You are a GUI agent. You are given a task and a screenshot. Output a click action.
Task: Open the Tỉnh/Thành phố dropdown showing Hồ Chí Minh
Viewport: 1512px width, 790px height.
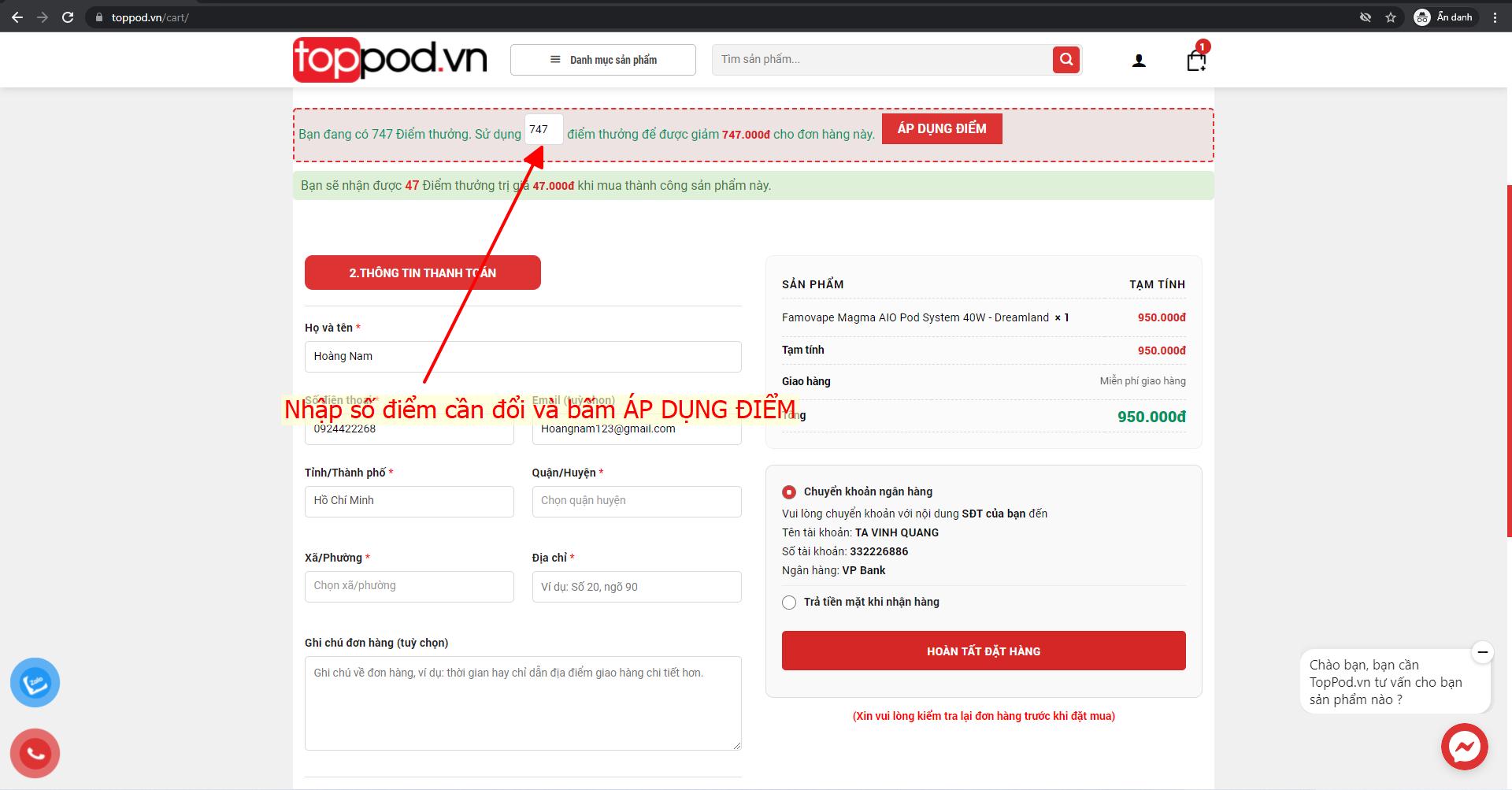click(409, 502)
